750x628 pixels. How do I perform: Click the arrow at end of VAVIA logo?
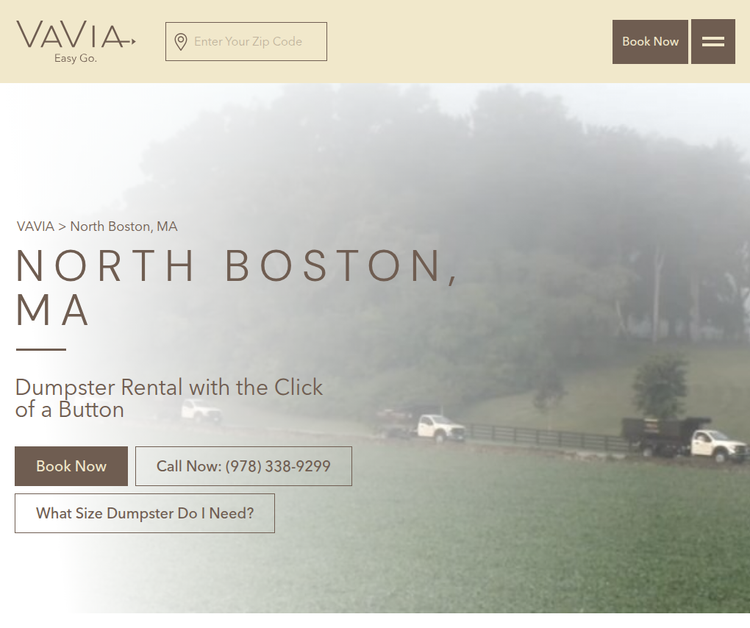pos(129,42)
